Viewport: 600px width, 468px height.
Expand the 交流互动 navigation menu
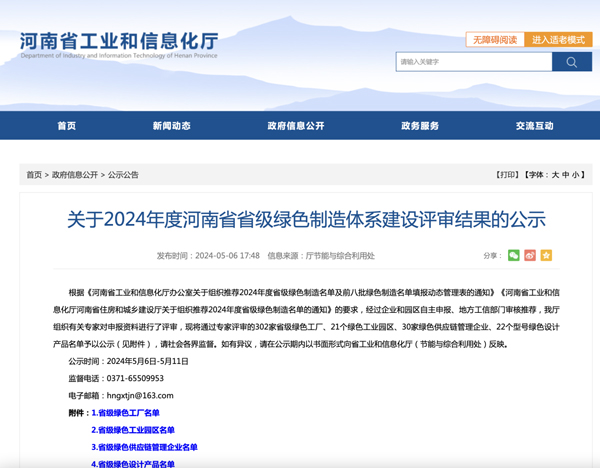point(534,126)
